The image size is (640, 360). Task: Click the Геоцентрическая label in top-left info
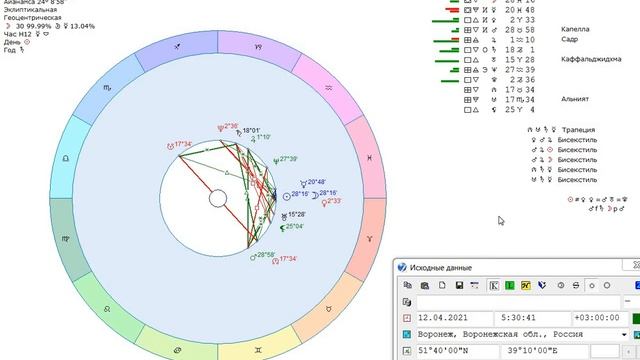point(33,18)
